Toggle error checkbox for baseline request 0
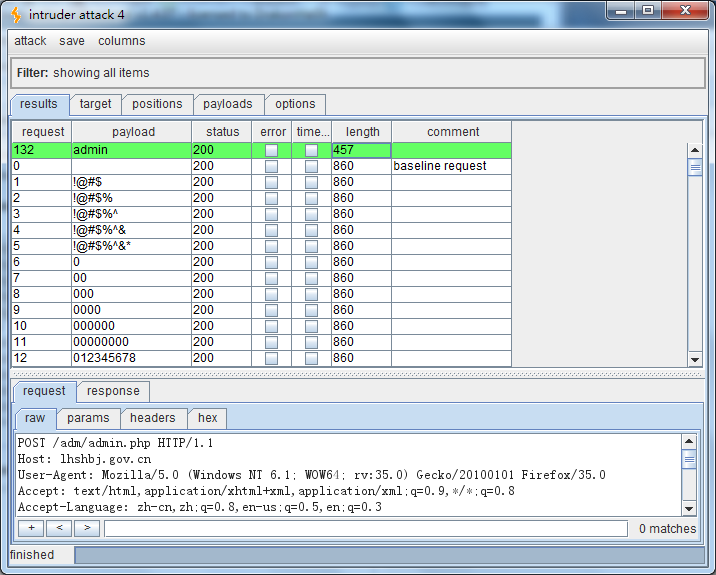Viewport: 716px width, 575px height. (x=272, y=166)
